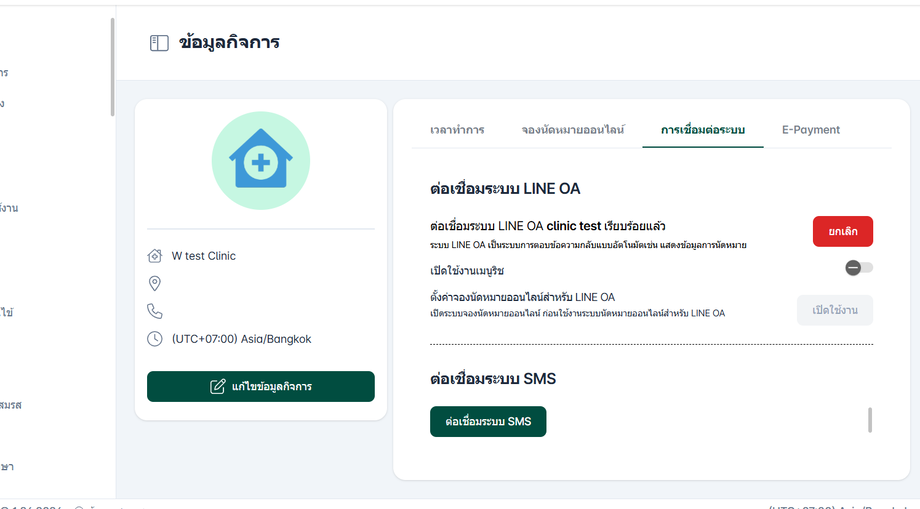Click the location pin icon
This screenshot has width=920, height=509.
(x=154, y=283)
